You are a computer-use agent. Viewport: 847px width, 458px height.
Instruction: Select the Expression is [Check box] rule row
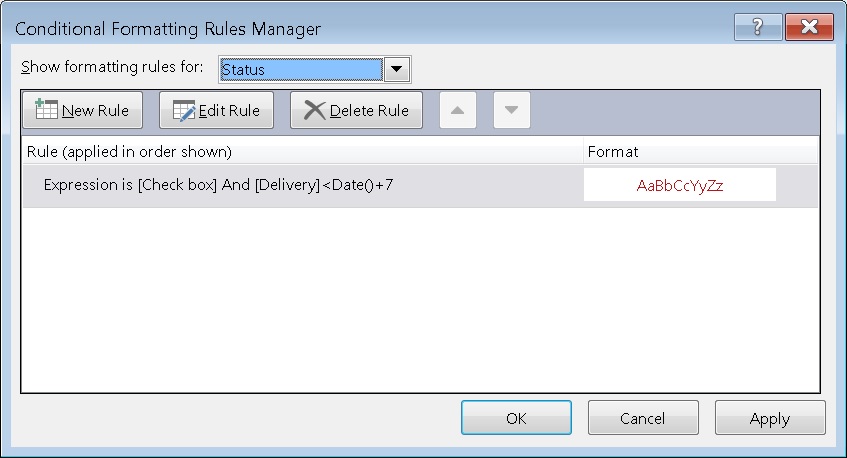click(x=300, y=186)
